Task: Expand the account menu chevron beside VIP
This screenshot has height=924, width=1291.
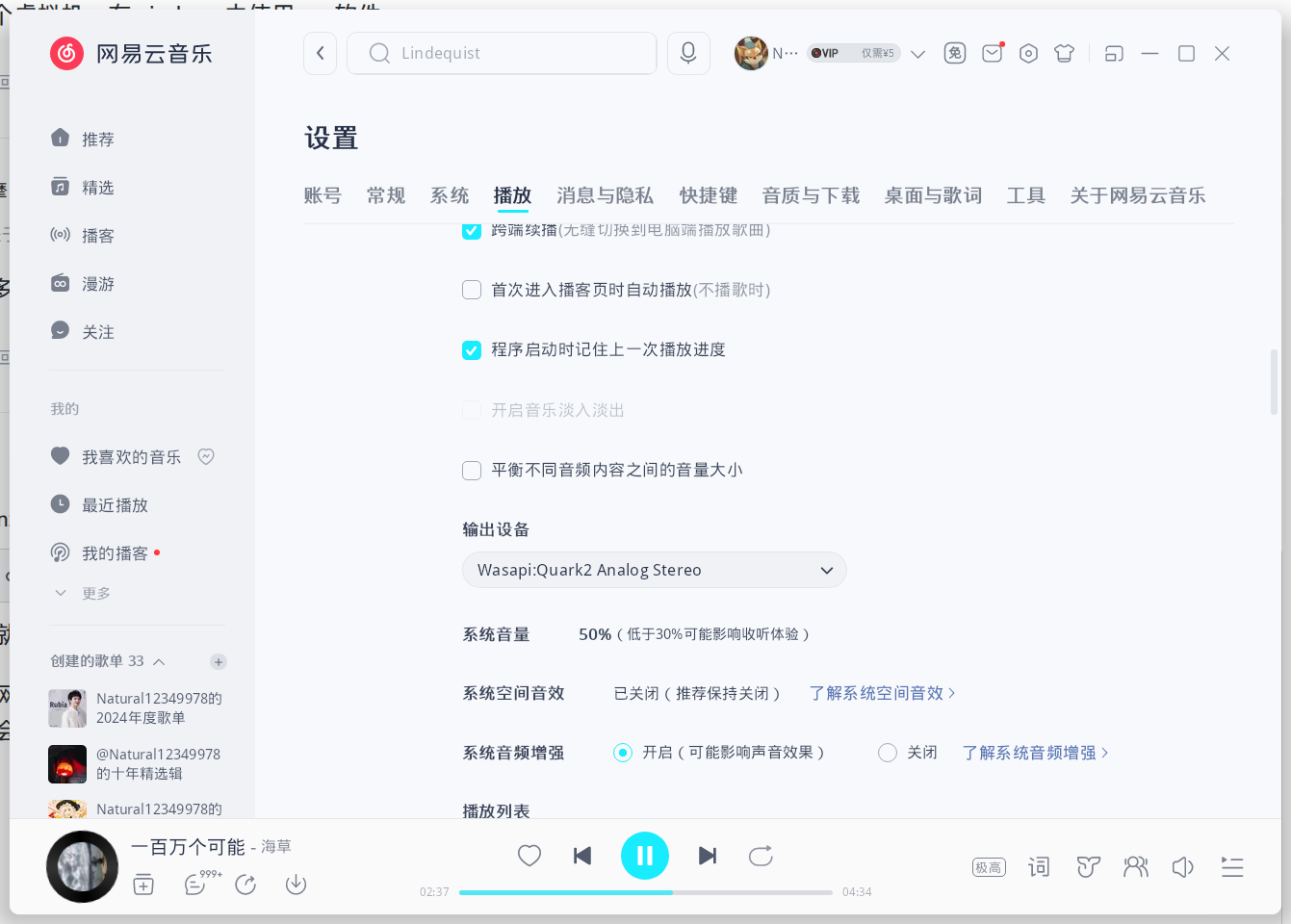Action: pyautogui.click(x=917, y=54)
